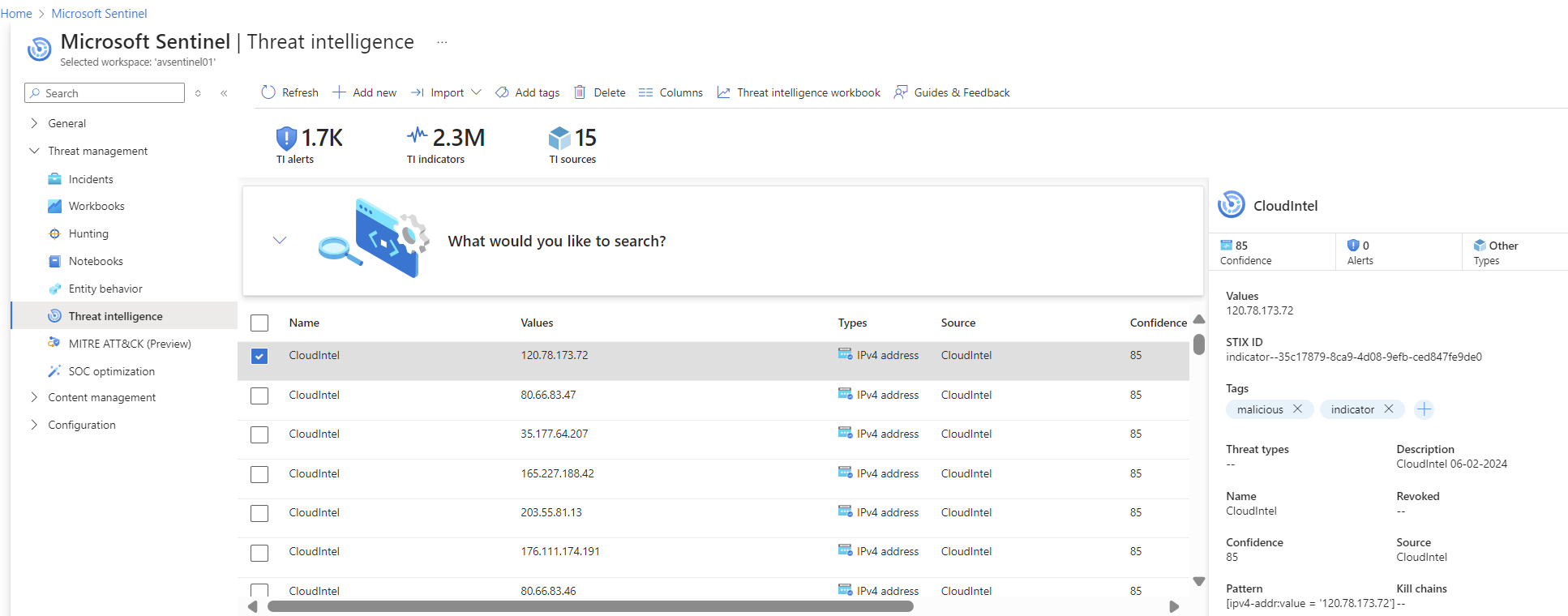The width and height of the screenshot is (1568, 616).
Task: Sort by the Values column header
Action: (537, 323)
